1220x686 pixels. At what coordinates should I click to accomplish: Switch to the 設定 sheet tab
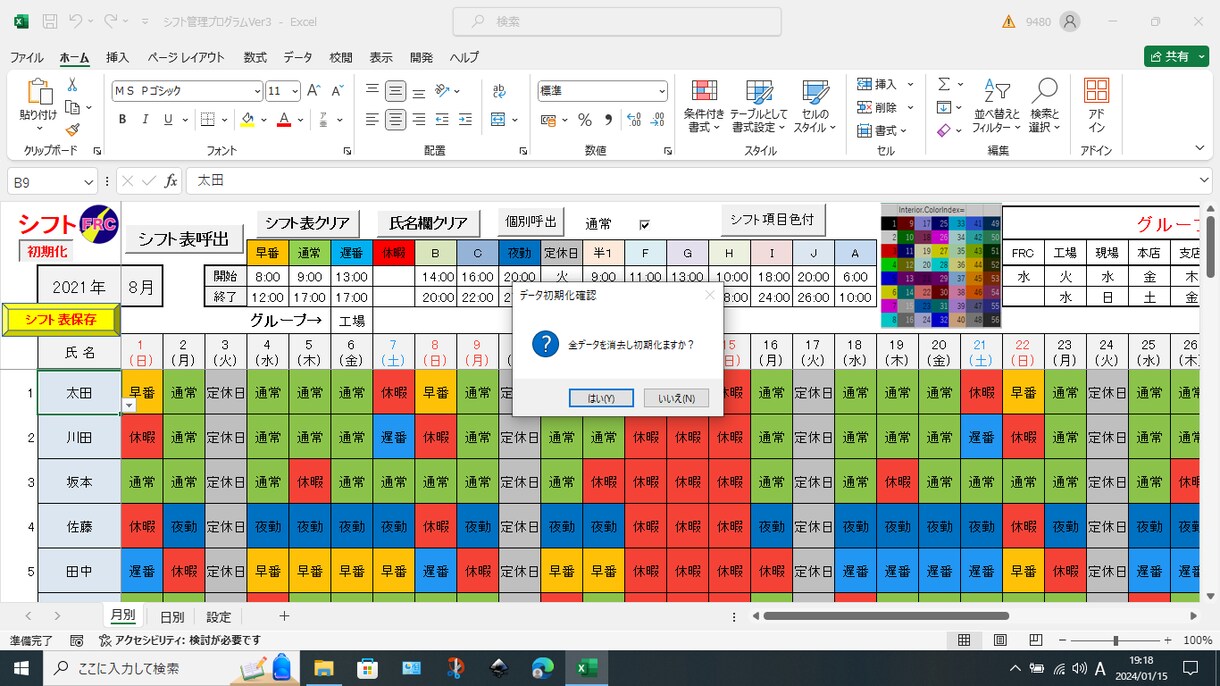point(218,617)
